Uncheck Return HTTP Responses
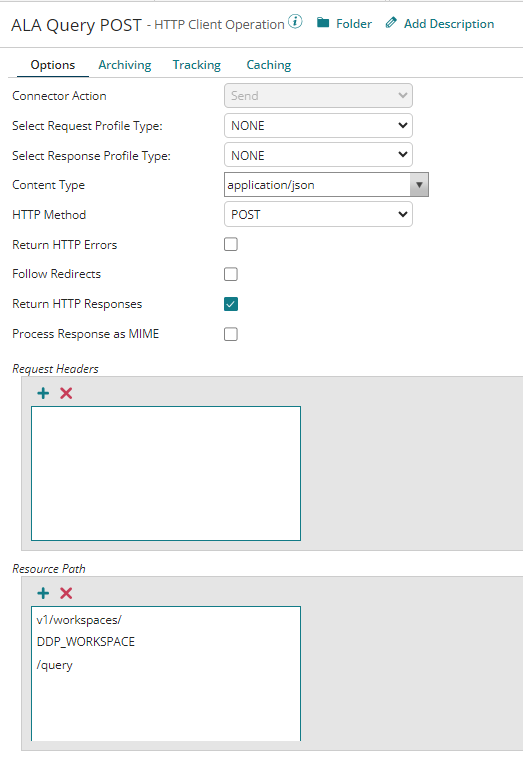523x761 pixels. [231, 304]
